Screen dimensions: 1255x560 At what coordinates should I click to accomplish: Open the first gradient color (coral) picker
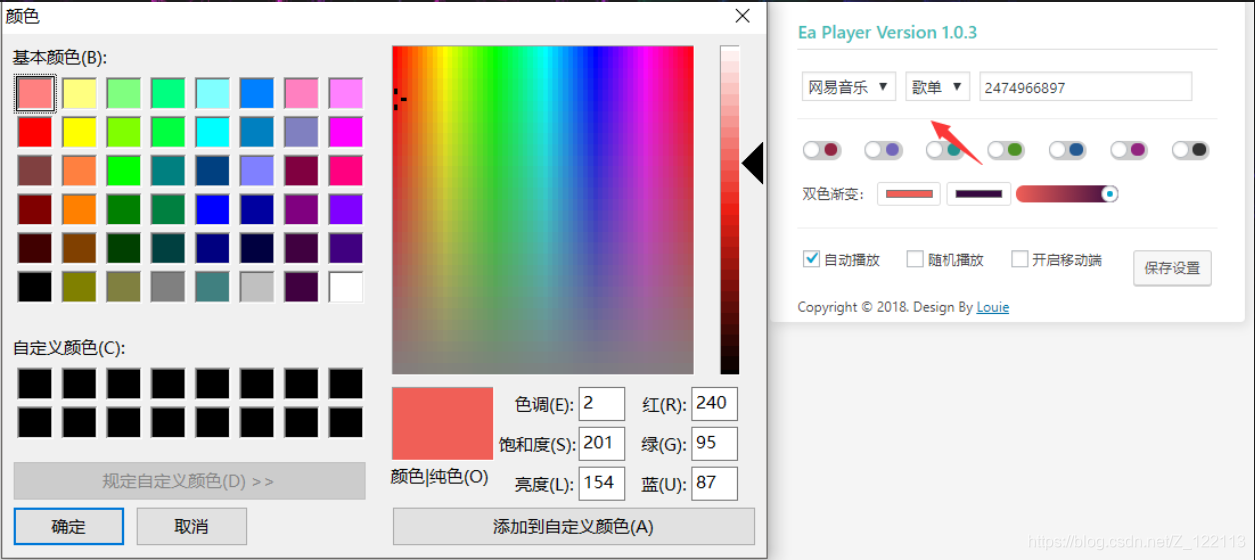click(909, 194)
